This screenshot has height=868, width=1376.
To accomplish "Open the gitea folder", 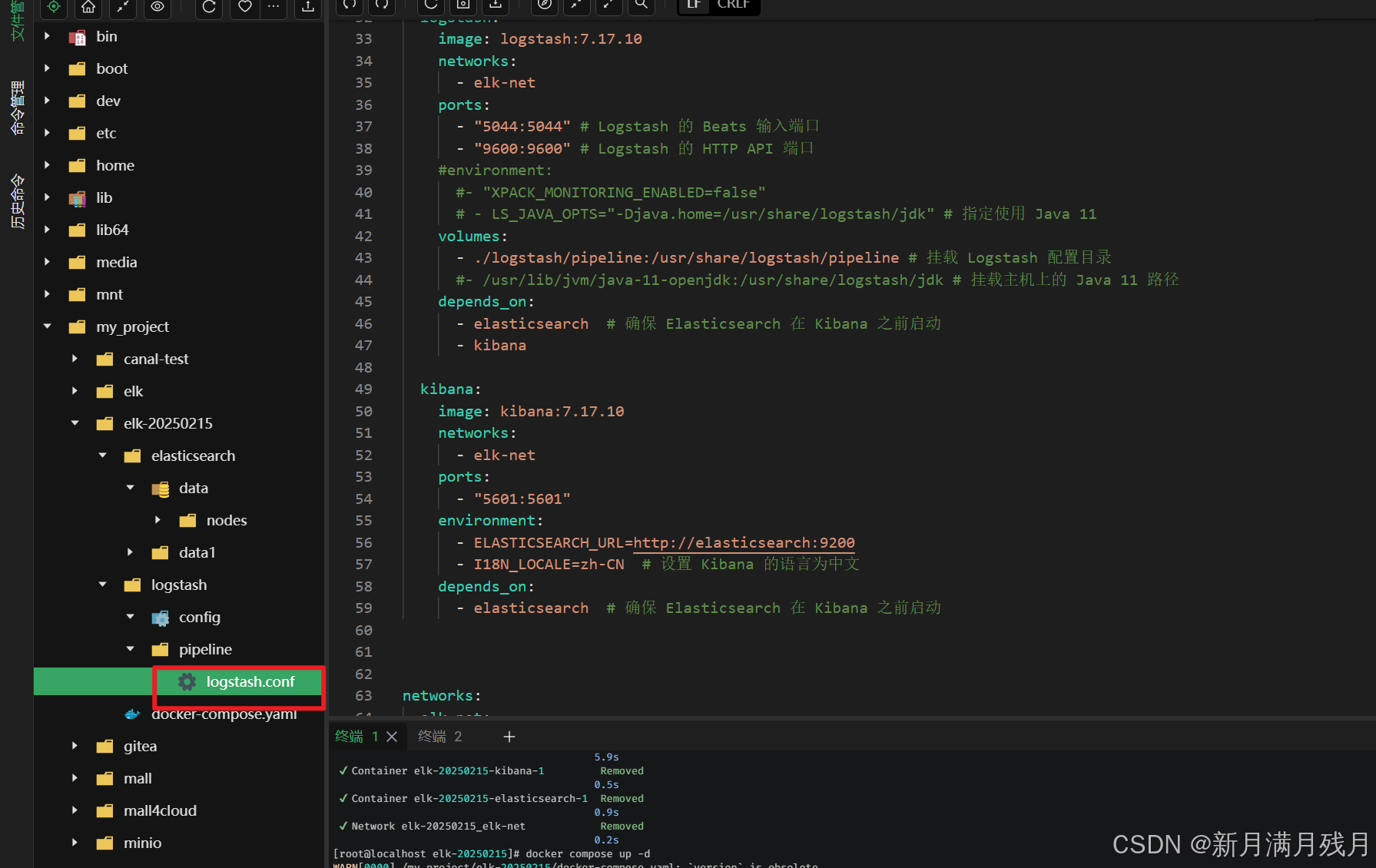I will [x=140, y=746].
